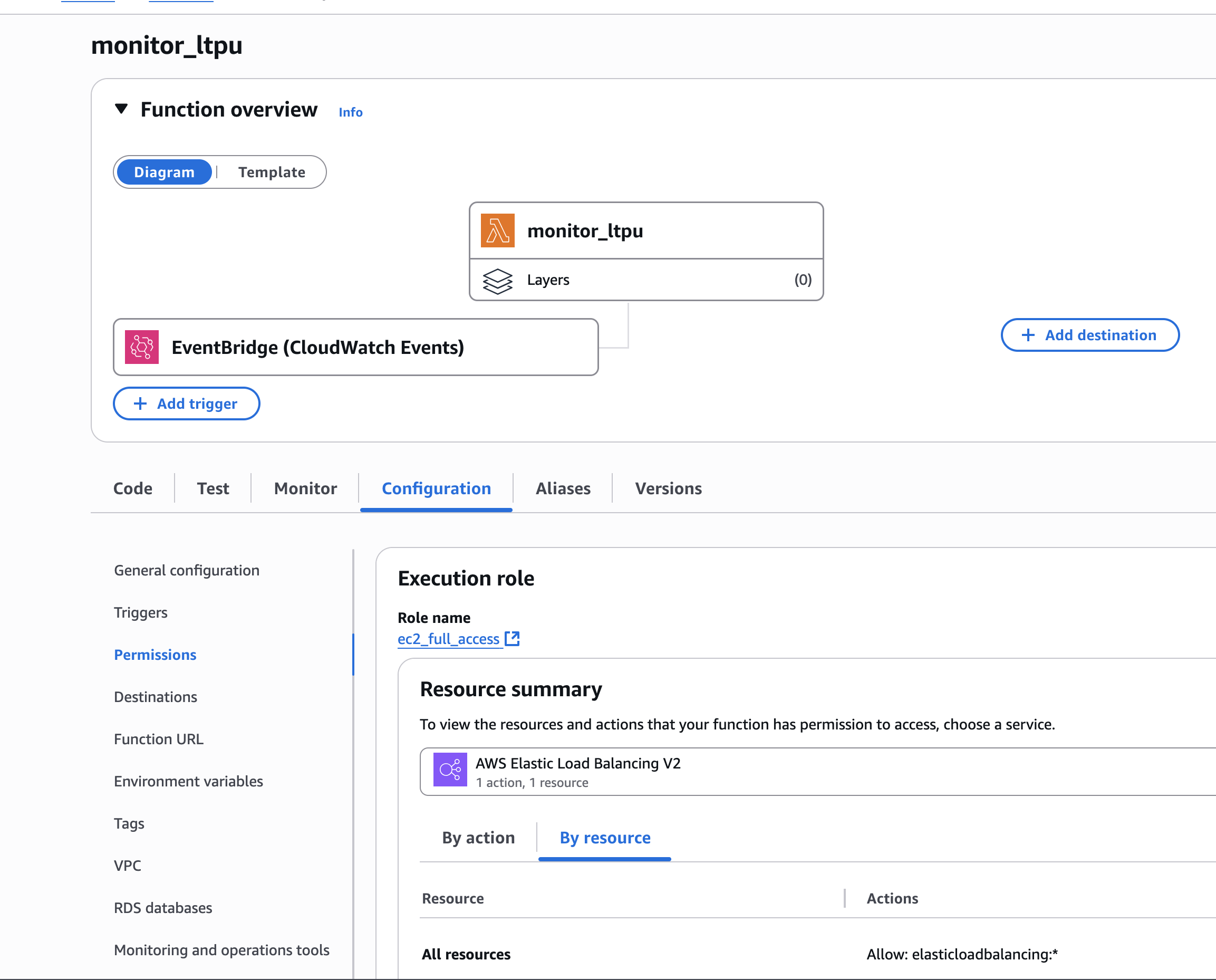
Task: Click the Resource summary heading
Action: point(510,690)
